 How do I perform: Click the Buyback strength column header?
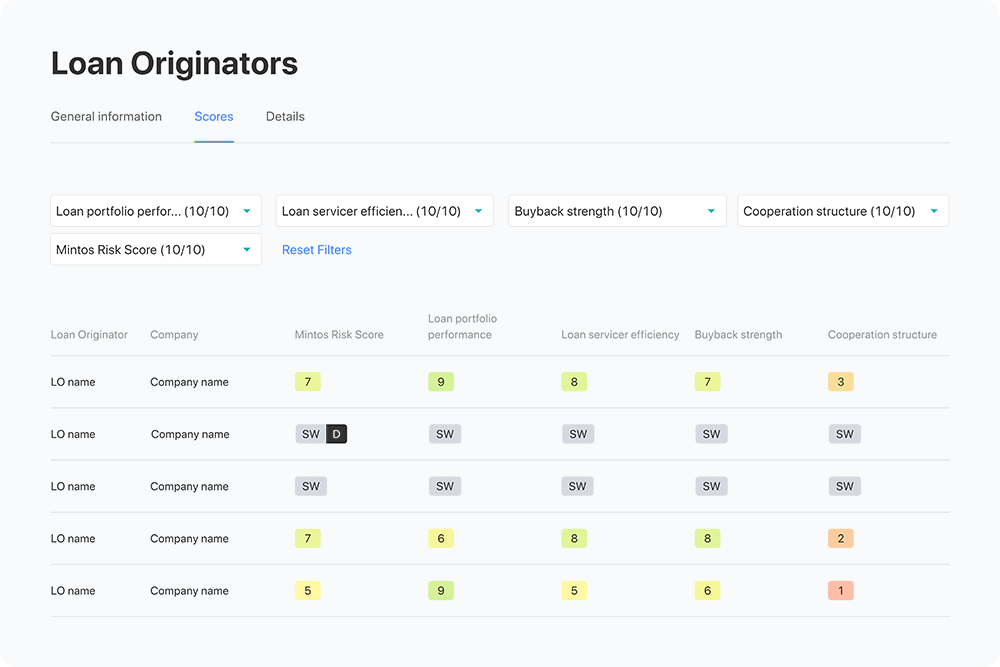click(738, 335)
